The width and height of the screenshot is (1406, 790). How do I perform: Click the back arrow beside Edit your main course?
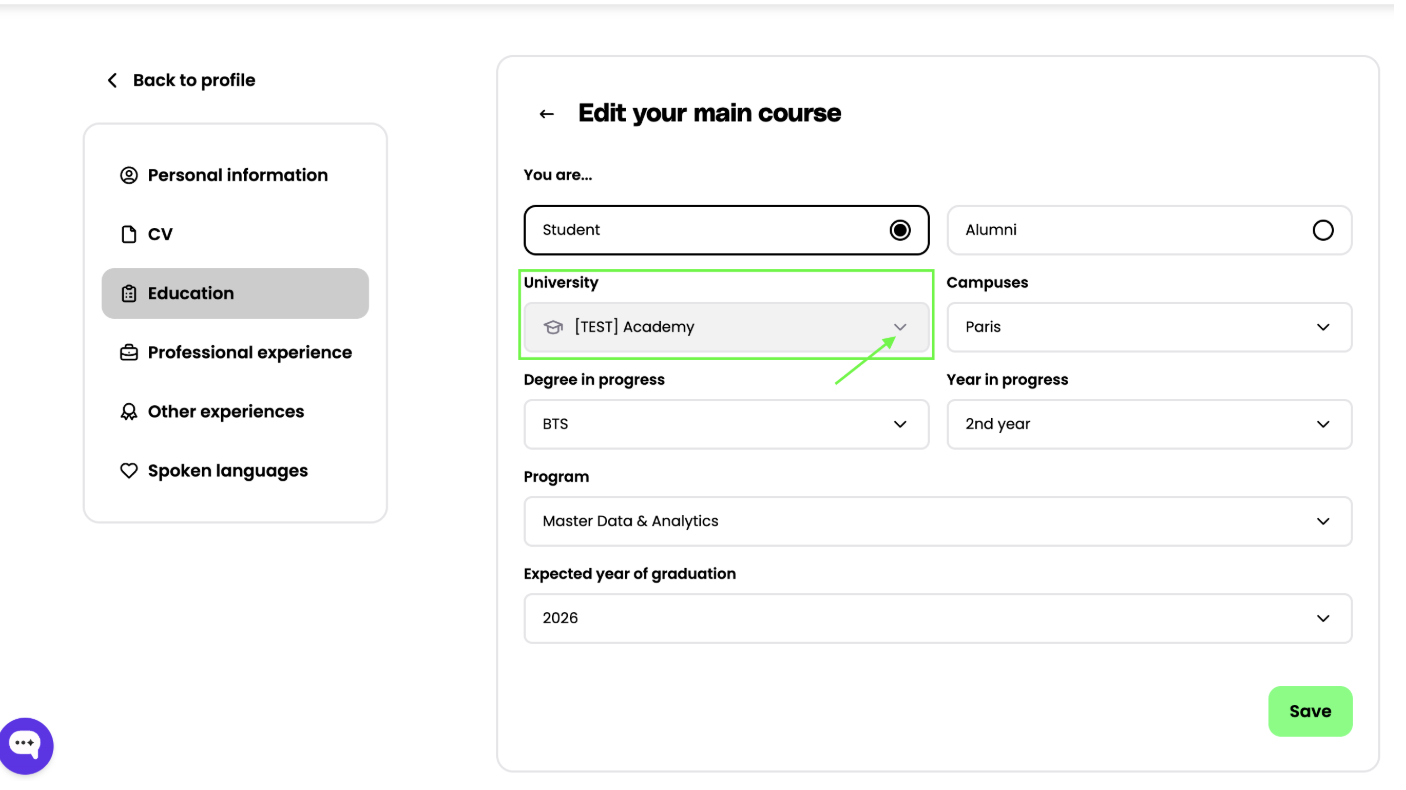546,114
